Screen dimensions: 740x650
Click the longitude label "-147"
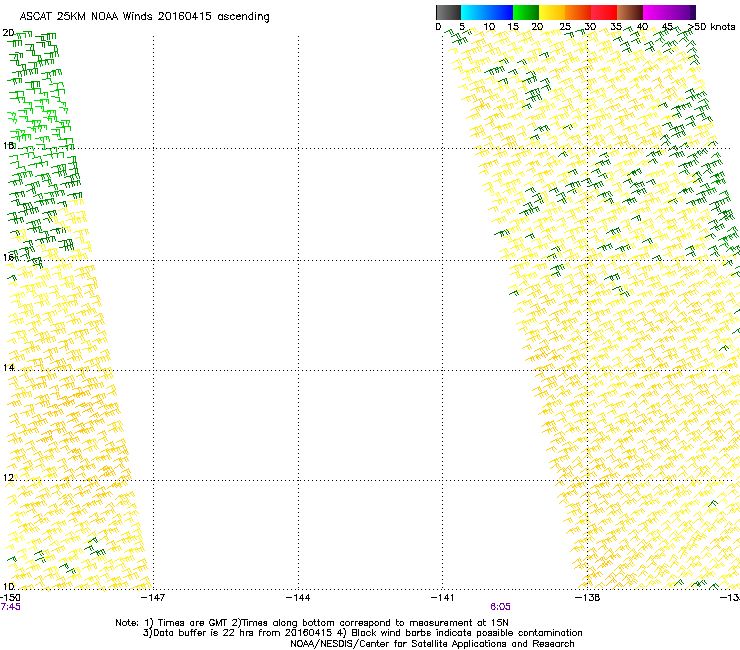(153, 598)
